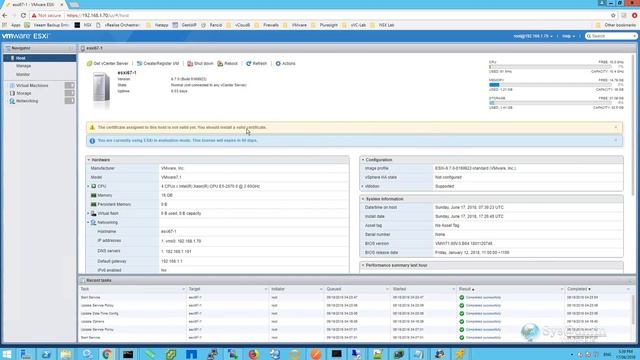Reload the page with browser refresh
Image resolution: width=640 pixels, height=360 pixels.
[x=23, y=16]
